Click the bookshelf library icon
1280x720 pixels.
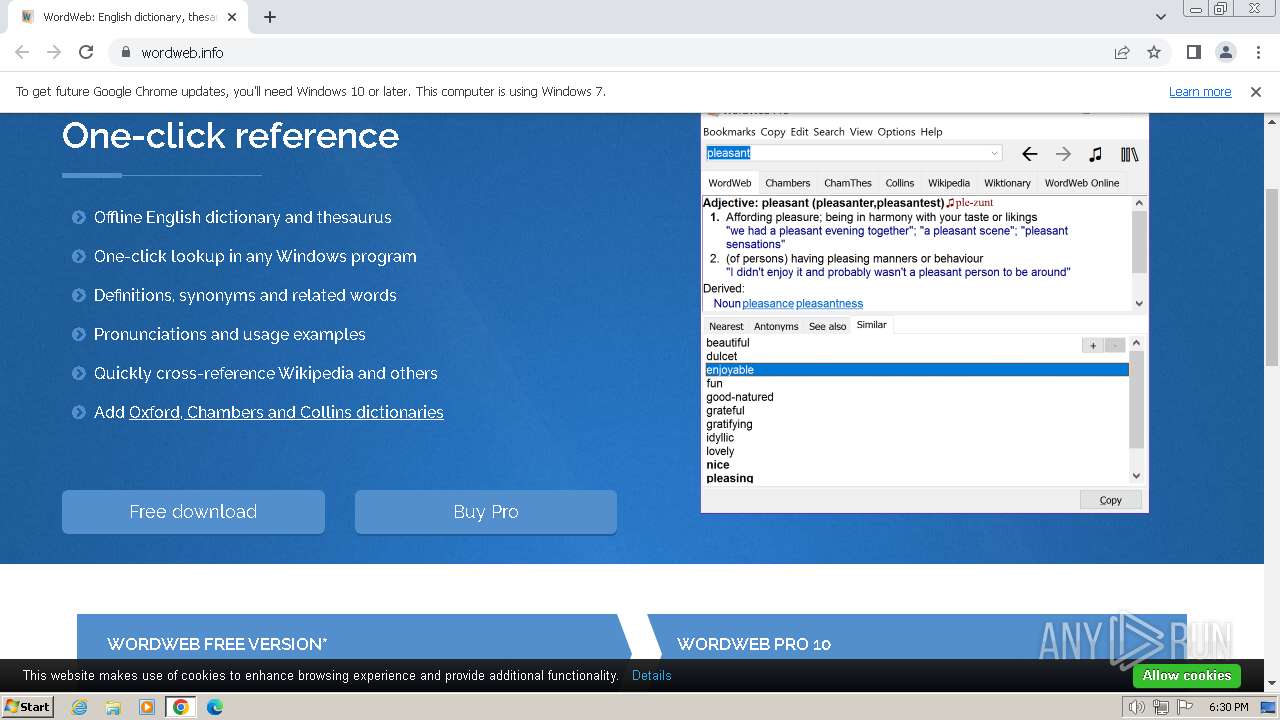click(1130, 154)
